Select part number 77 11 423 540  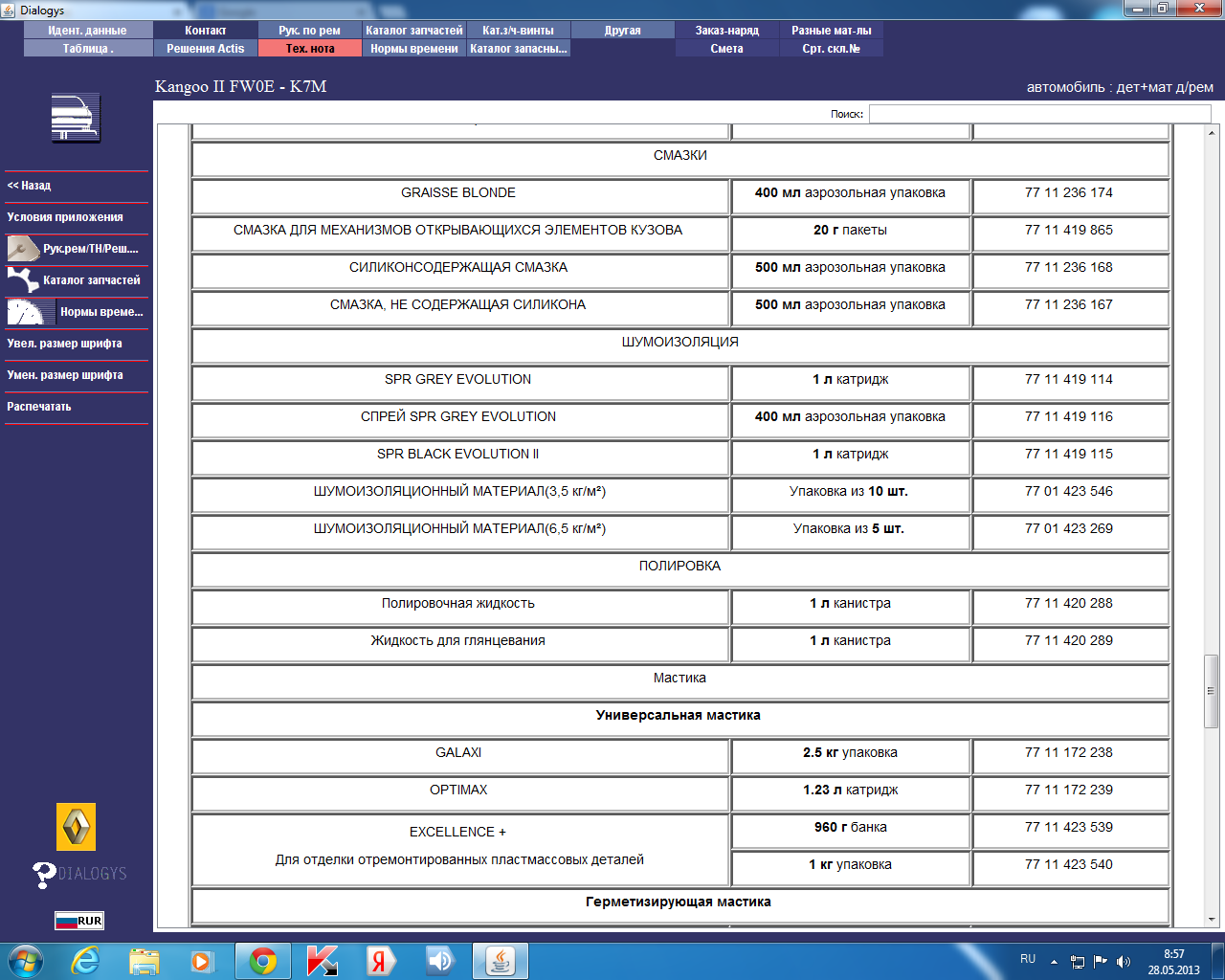click(x=1069, y=865)
